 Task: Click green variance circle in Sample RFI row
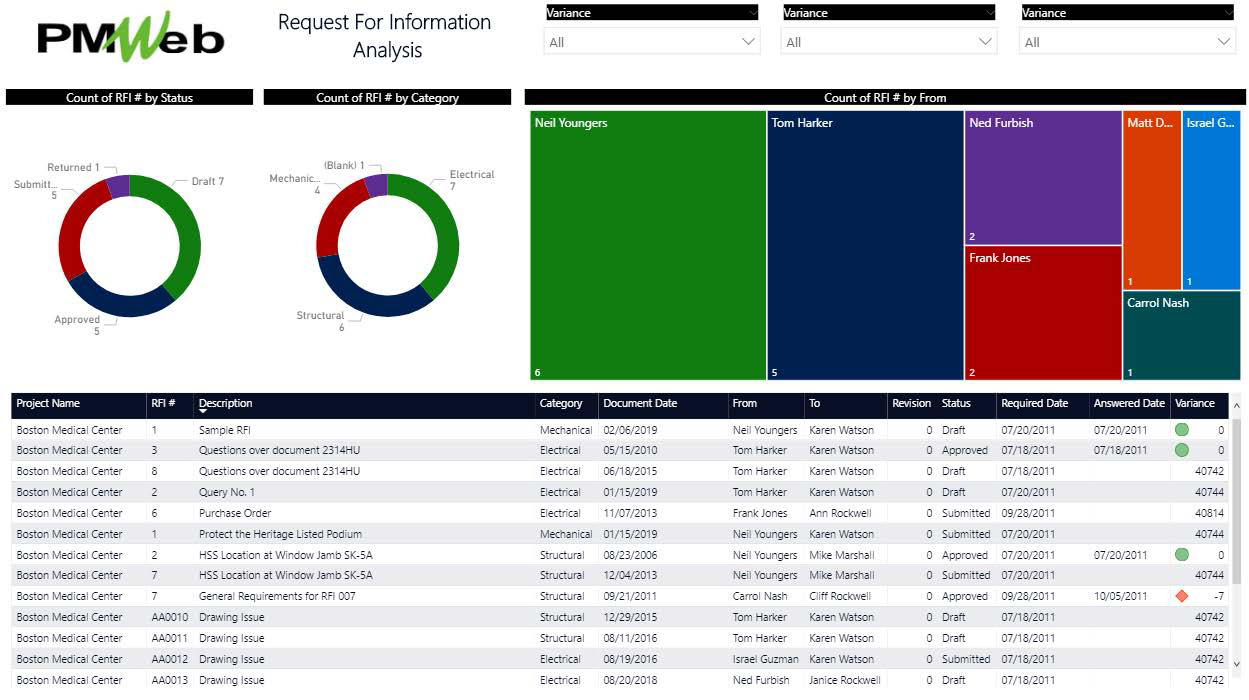coord(1182,430)
